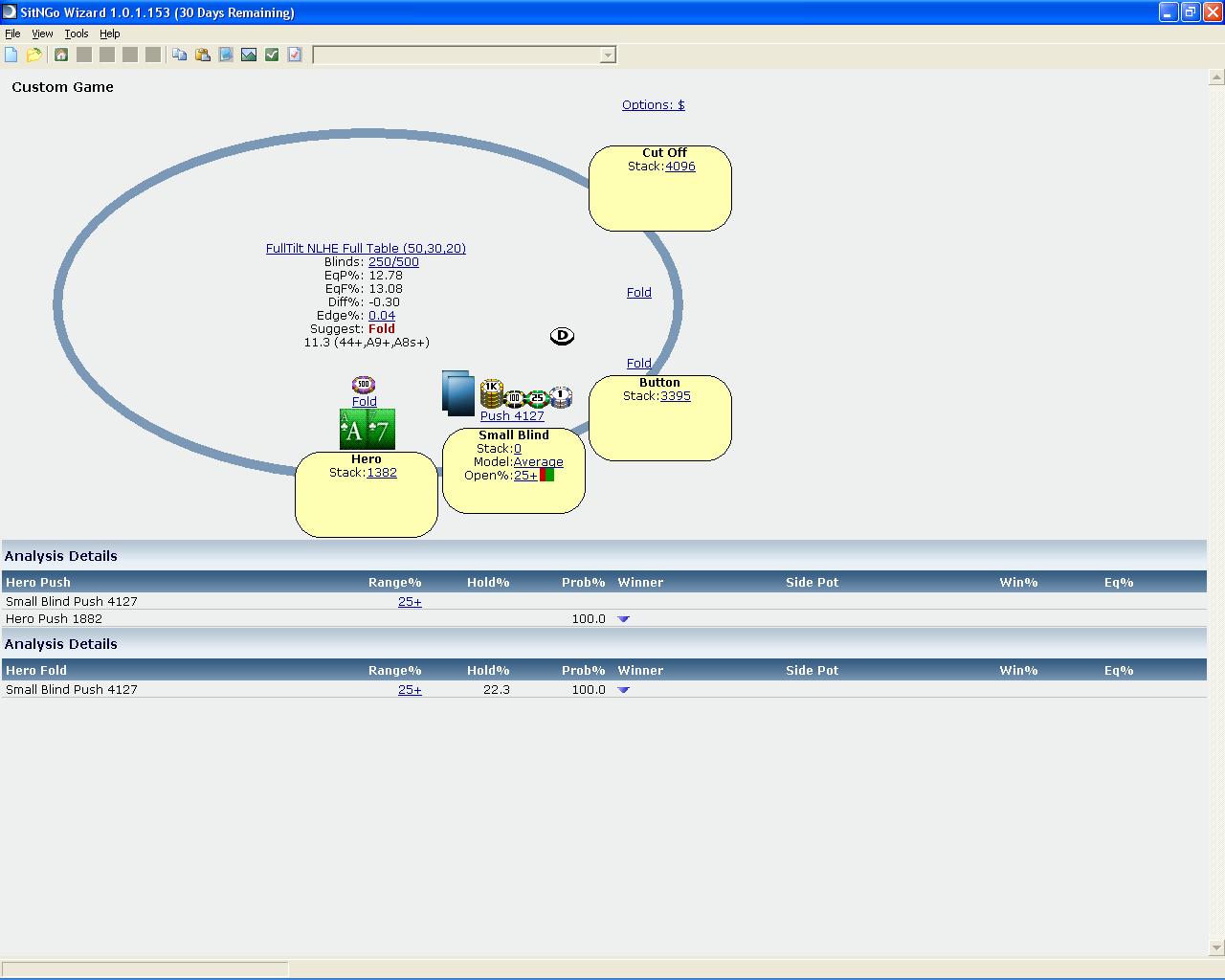This screenshot has width=1225, height=980.
Task: Click the Options: $ link
Action: (653, 105)
